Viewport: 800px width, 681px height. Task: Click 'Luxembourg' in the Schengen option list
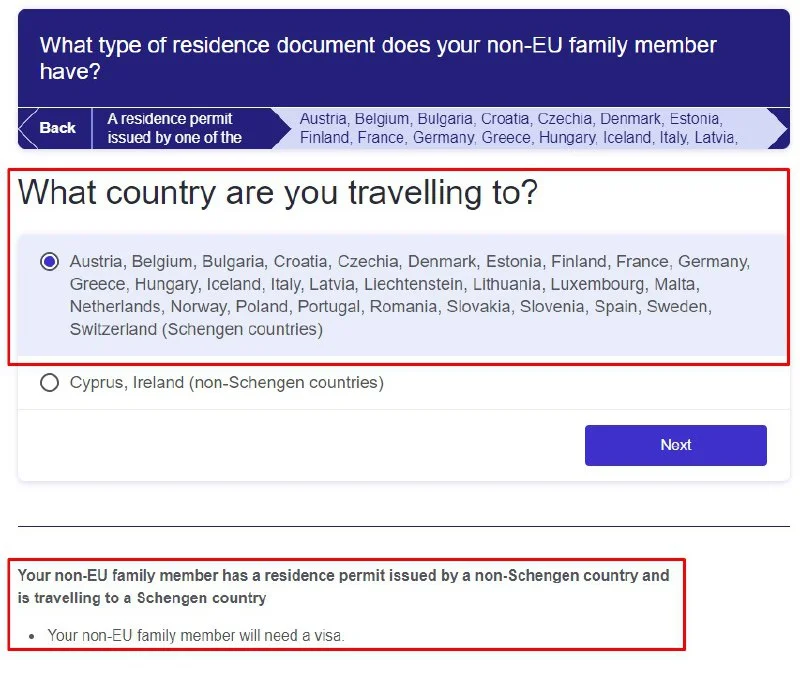click(598, 284)
